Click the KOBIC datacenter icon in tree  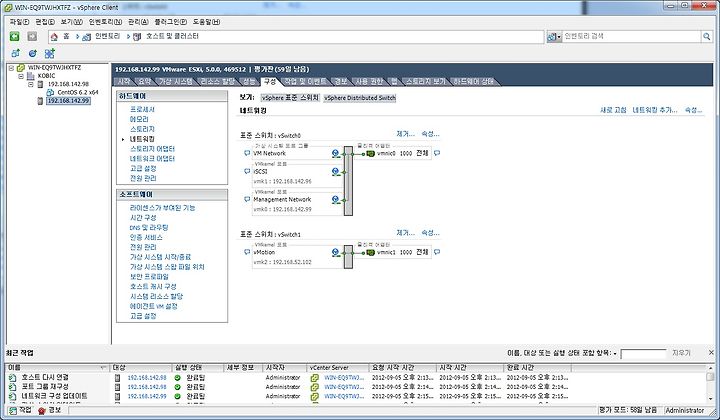[31, 76]
